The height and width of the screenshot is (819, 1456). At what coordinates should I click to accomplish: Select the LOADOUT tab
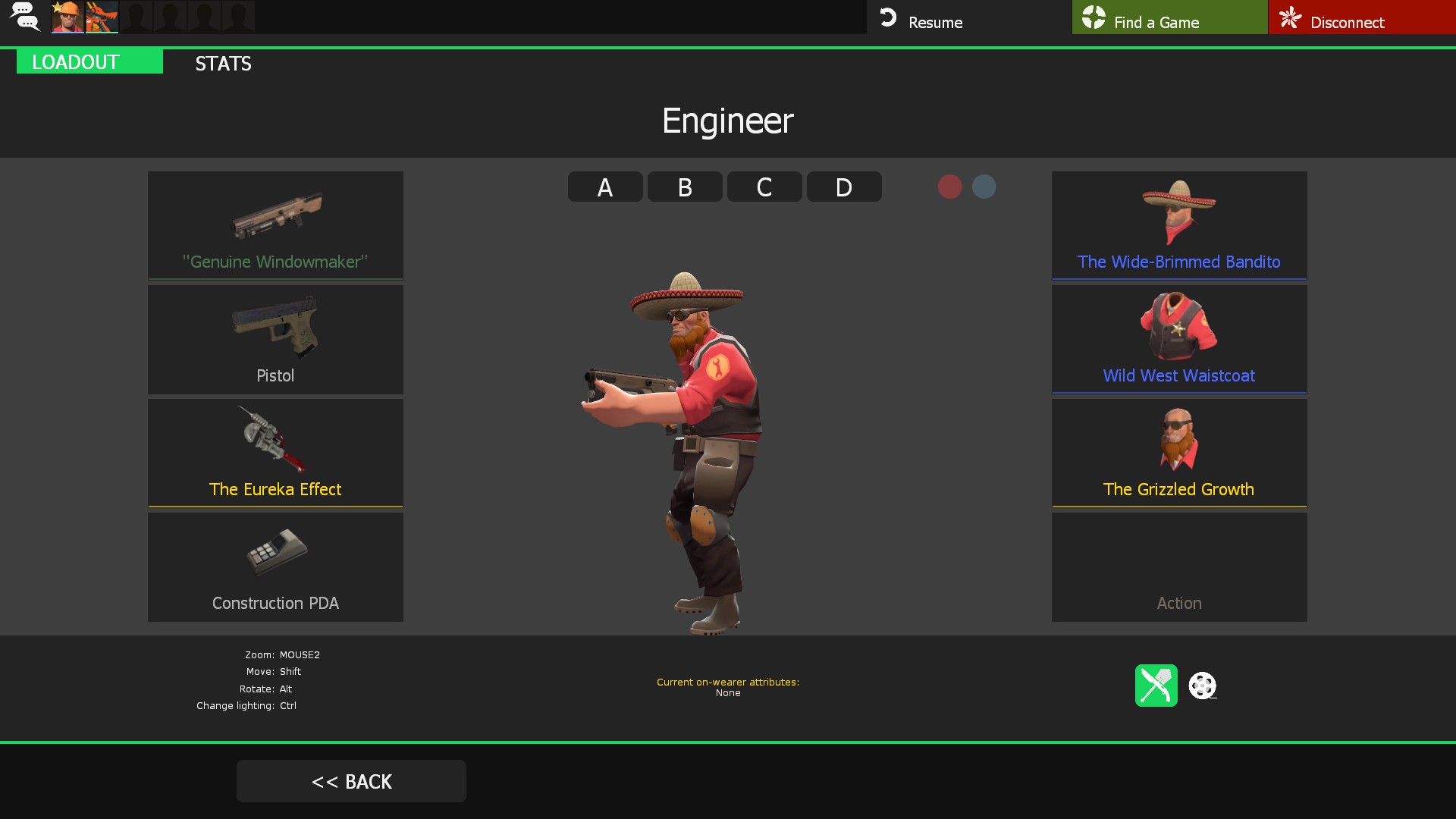pyautogui.click(x=89, y=62)
